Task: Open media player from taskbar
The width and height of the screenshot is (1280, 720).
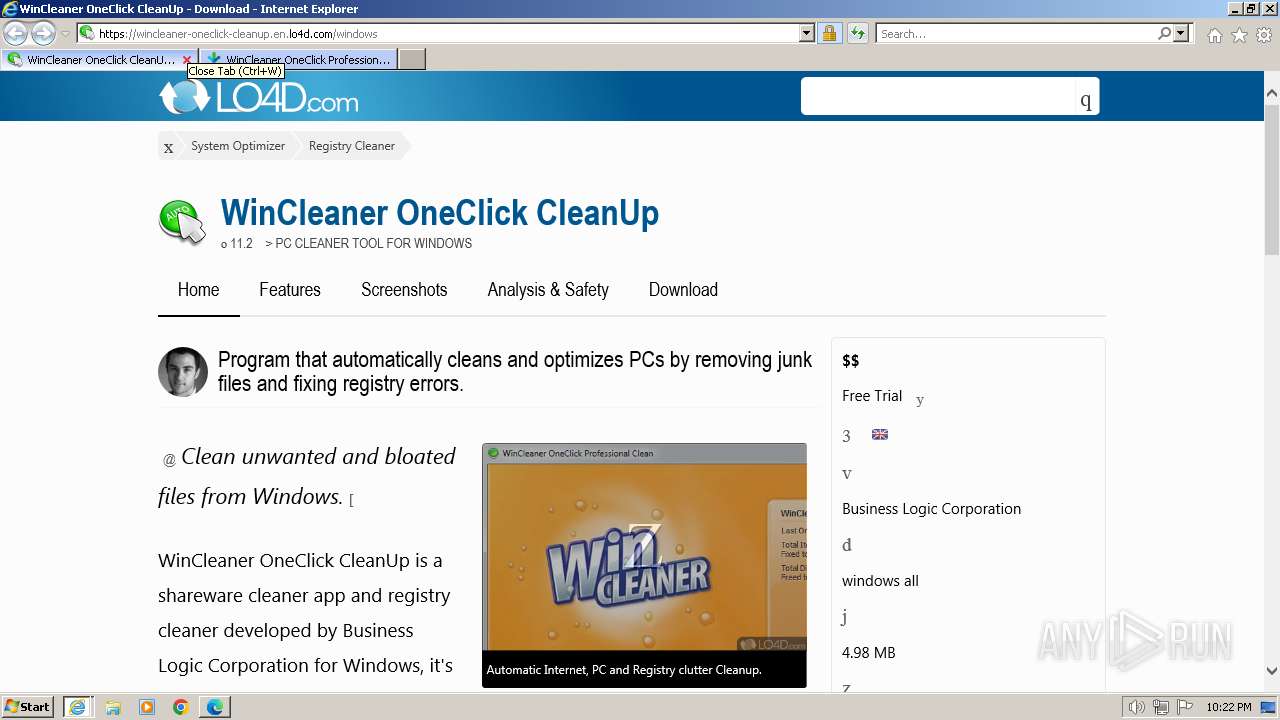Action: pyautogui.click(x=147, y=707)
